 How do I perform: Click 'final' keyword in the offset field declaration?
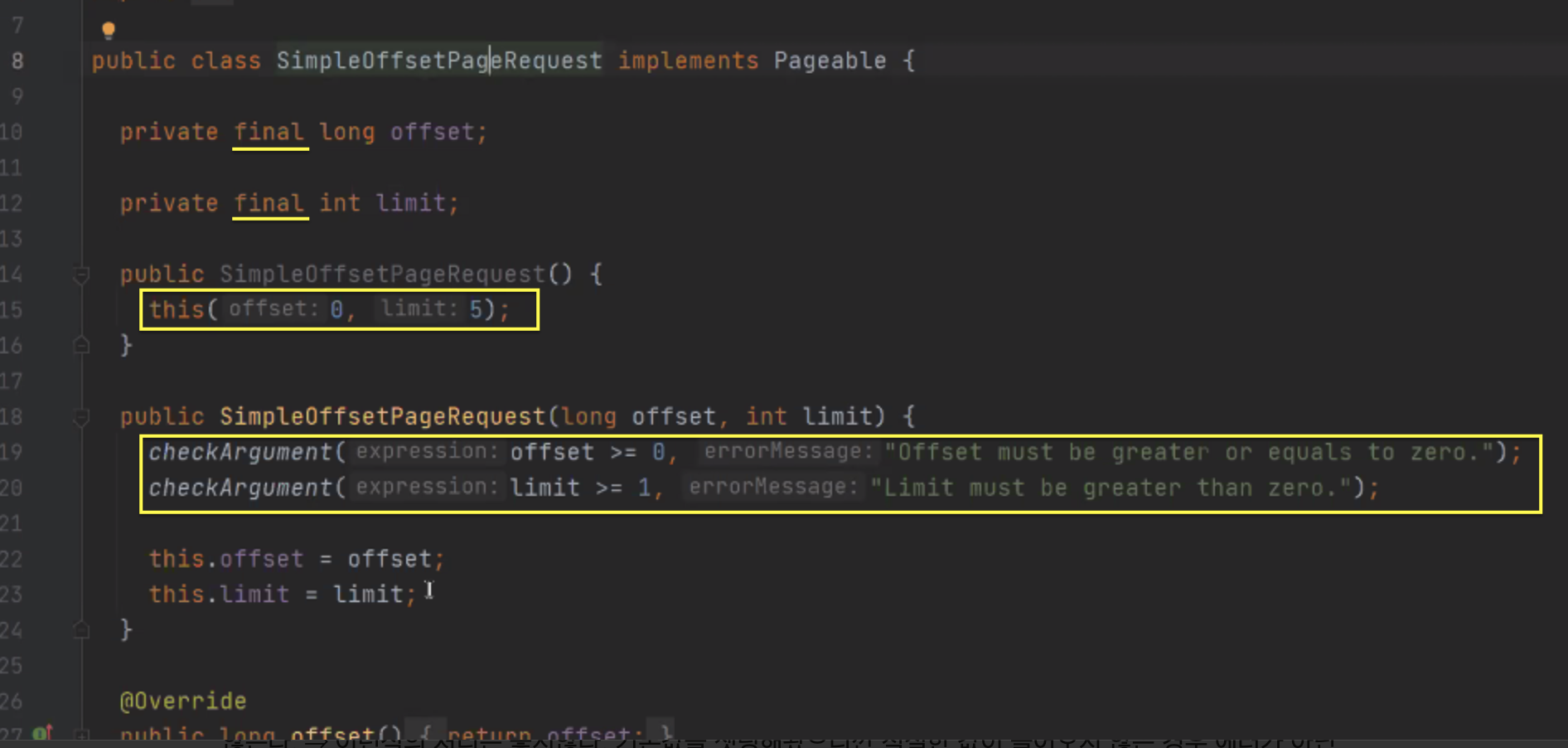click(x=269, y=132)
